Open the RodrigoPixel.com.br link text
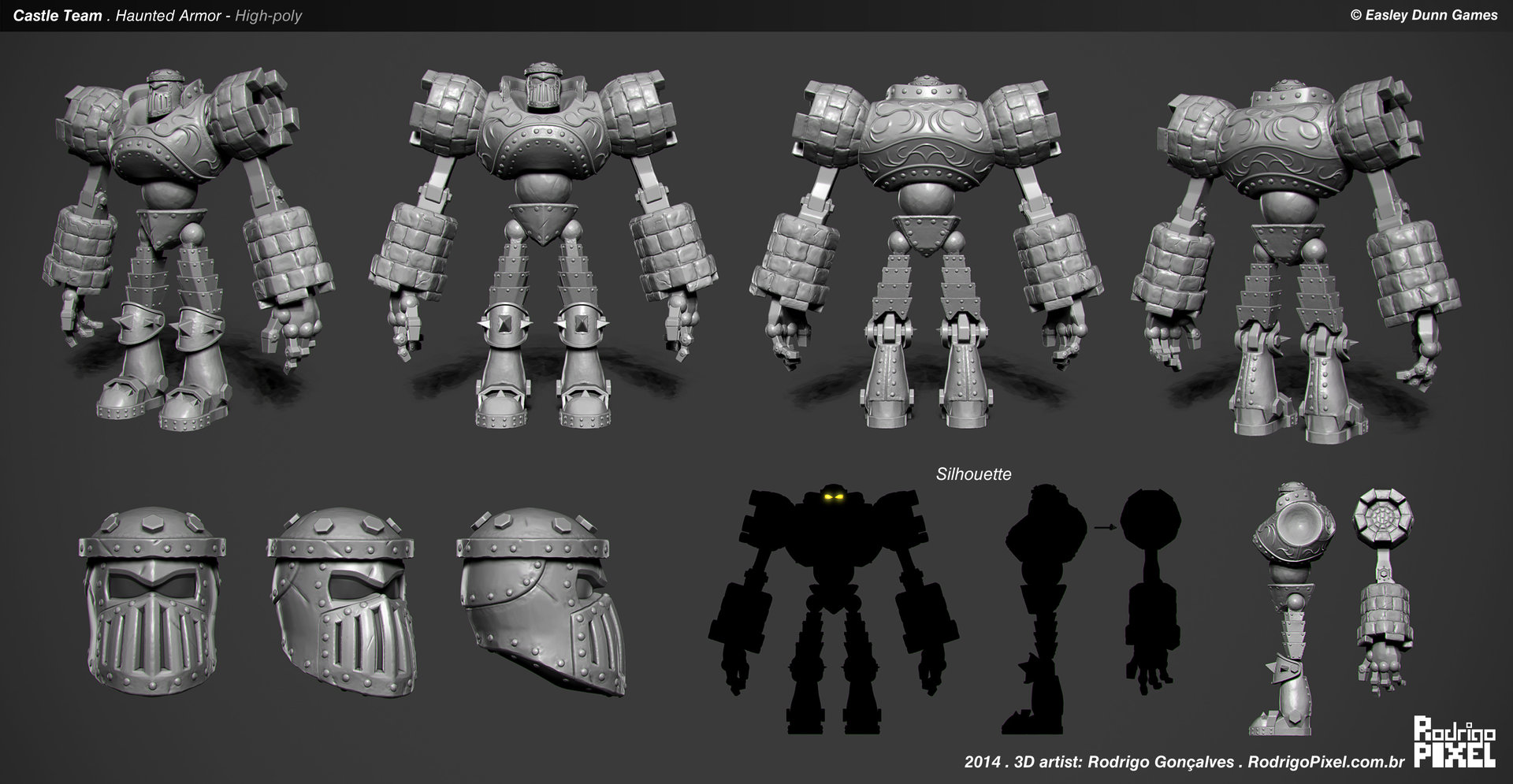 point(1327,761)
